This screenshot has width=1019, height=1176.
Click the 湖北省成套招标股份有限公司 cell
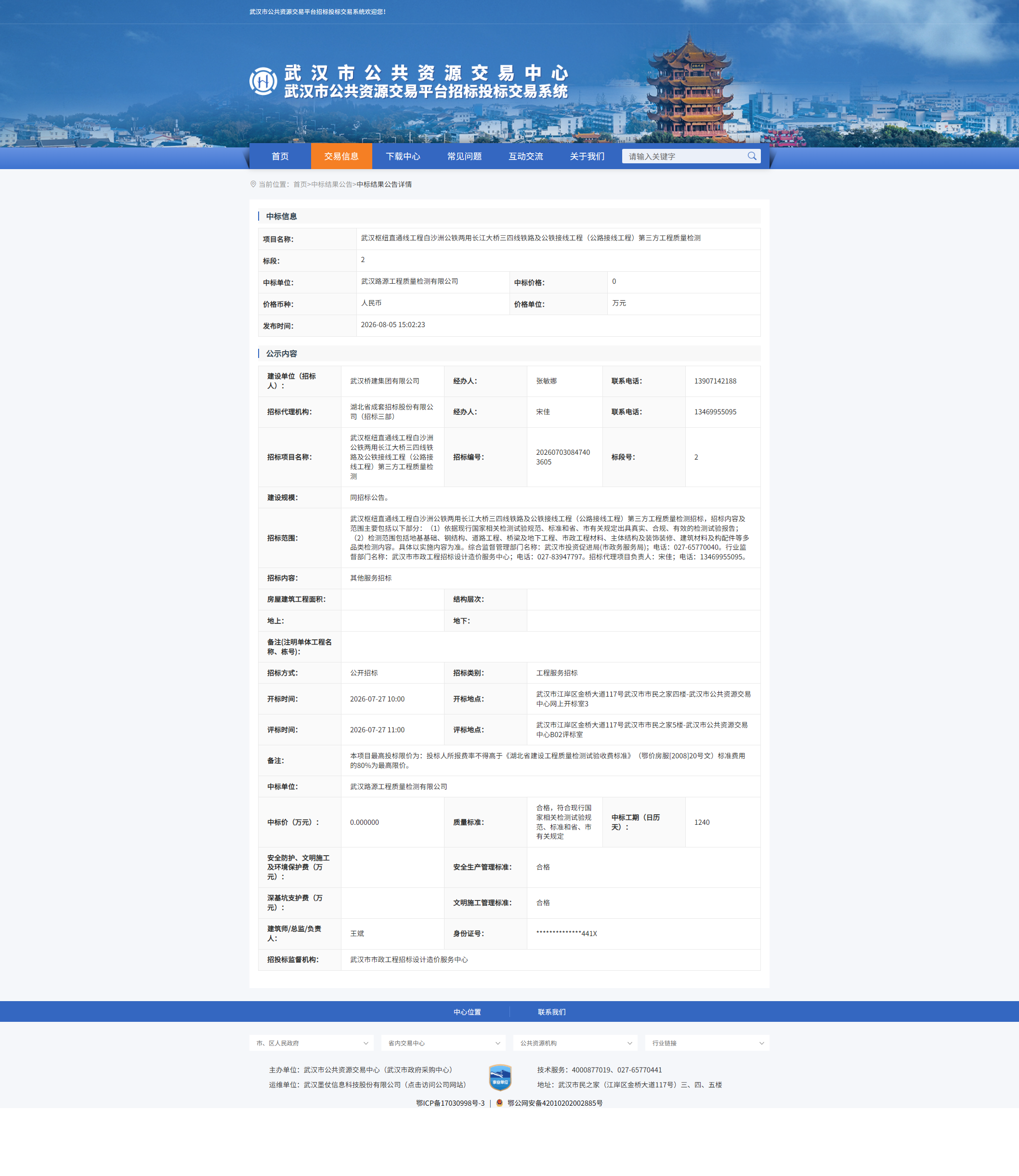pyautogui.click(x=392, y=411)
